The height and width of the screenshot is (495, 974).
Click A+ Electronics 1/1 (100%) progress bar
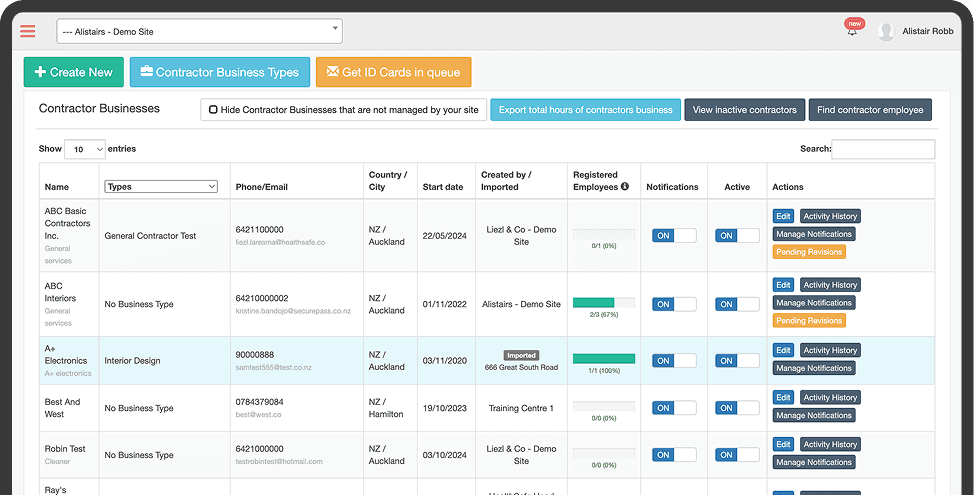coord(604,359)
